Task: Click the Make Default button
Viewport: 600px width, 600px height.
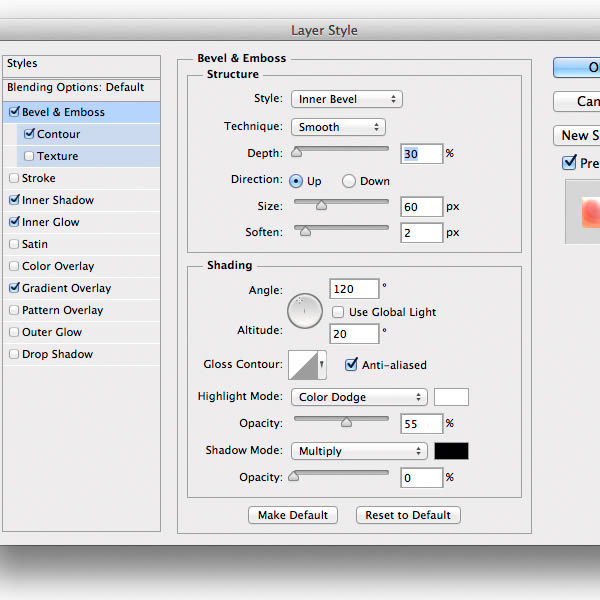Action: coord(292,515)
